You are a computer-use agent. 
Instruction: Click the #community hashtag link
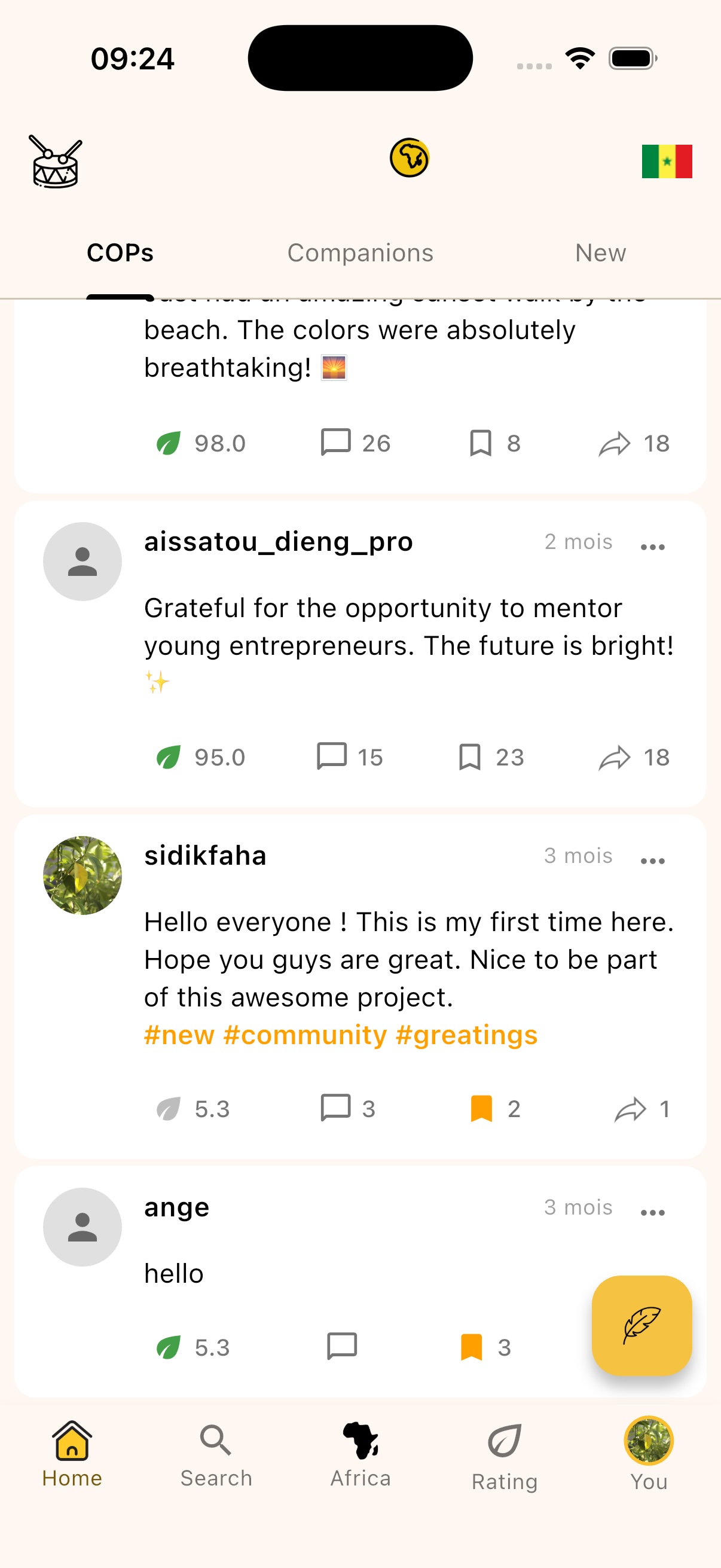pyautogui.click(x=304, y=1035)
